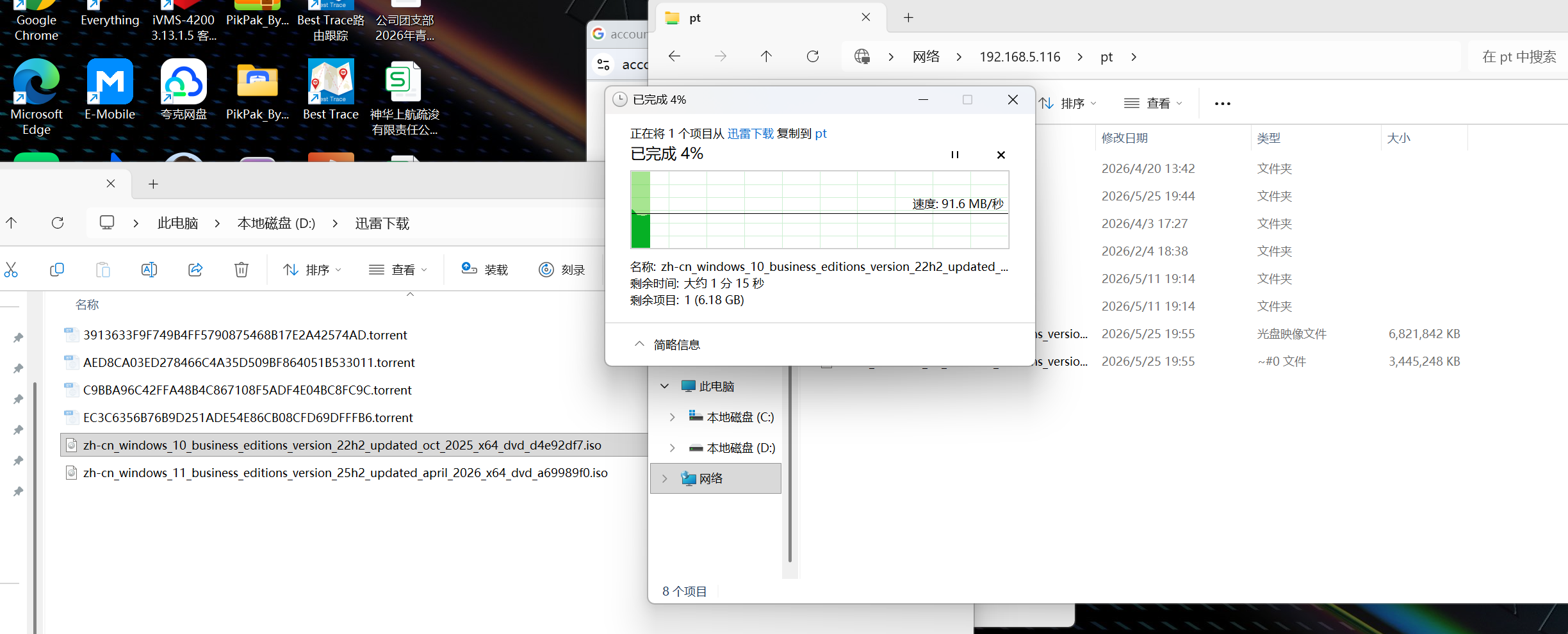This screenshot has height=634, width=1568.
Task: Sort by 名称 column in 迅雷下载 window
Action: pos(87,304)
